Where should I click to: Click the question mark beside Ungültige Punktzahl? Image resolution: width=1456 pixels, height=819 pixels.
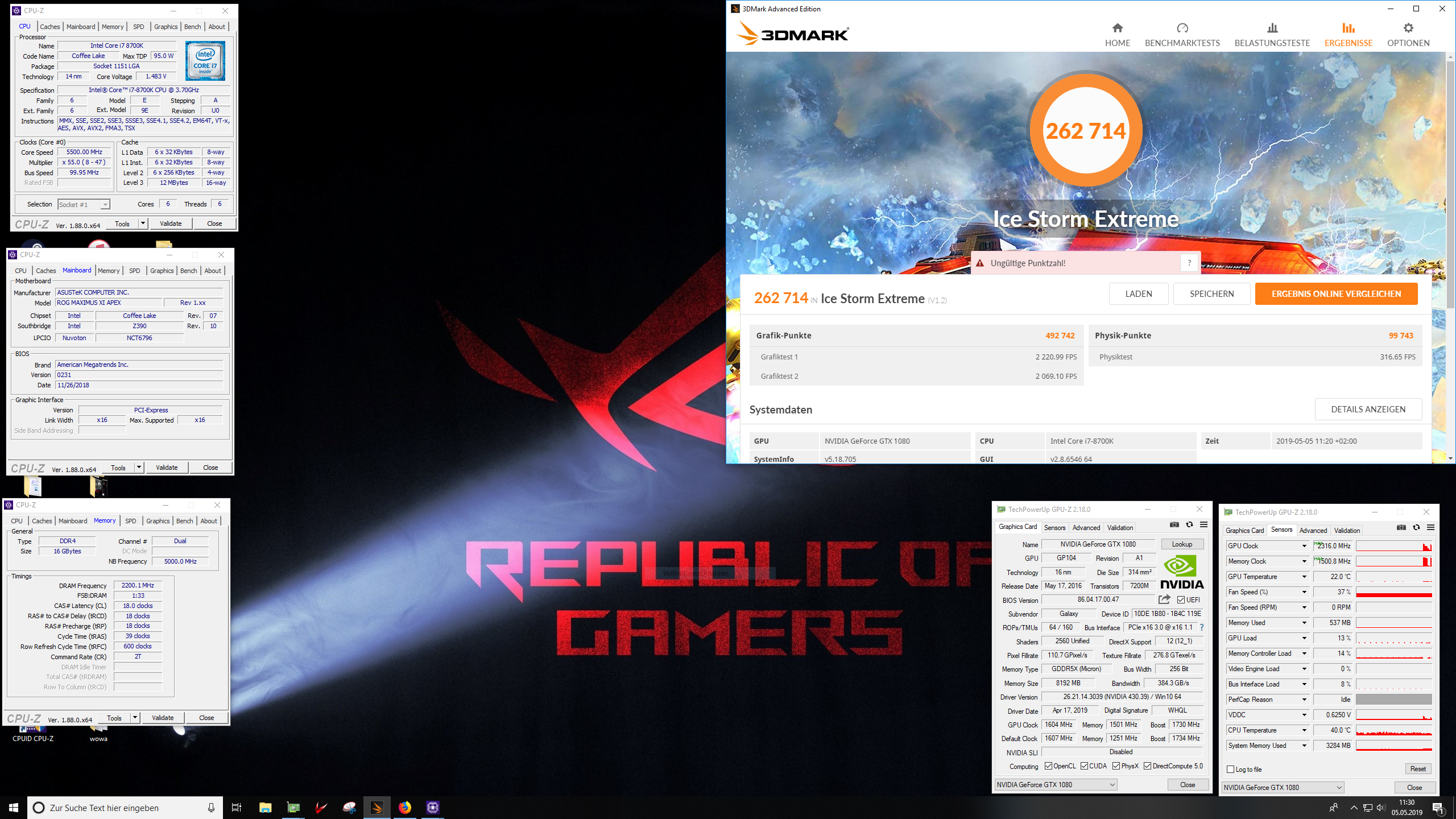pyautogui.click(x=1189, y=263)
